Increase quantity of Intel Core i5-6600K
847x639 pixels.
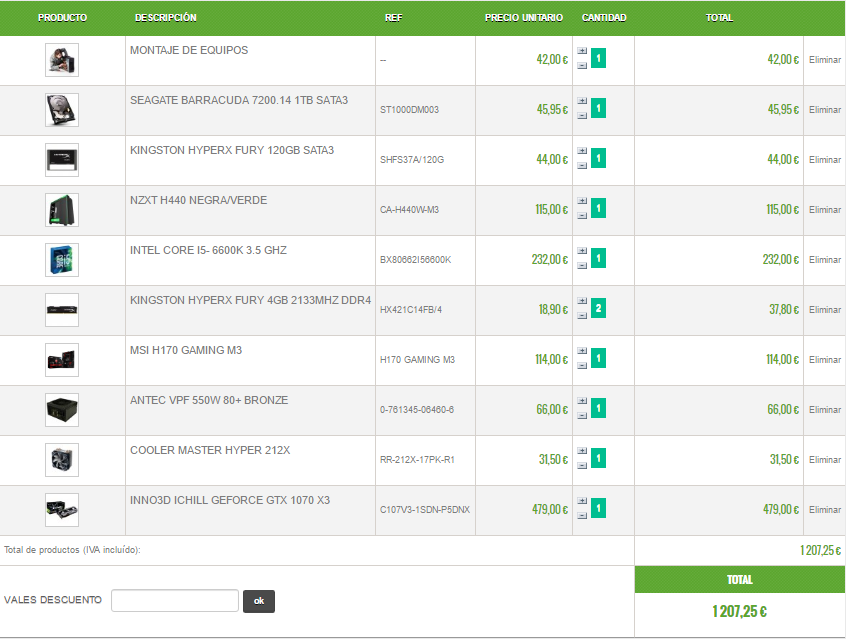pyautogui.click(x=582, y=251)
